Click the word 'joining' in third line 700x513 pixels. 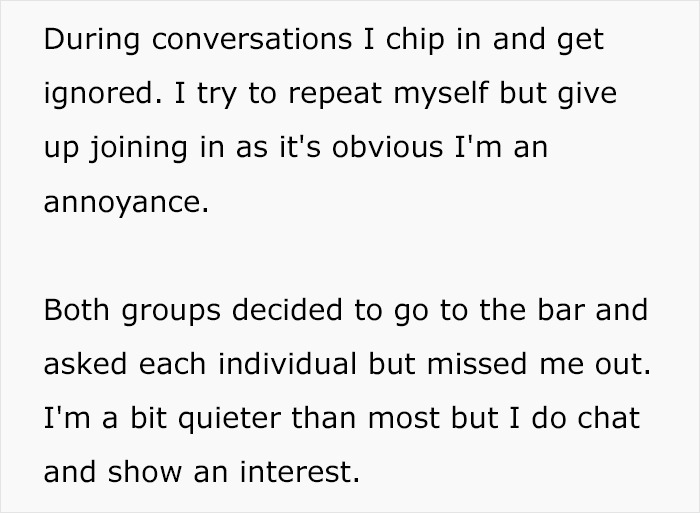pyautogui.click(x=139, y=148)
